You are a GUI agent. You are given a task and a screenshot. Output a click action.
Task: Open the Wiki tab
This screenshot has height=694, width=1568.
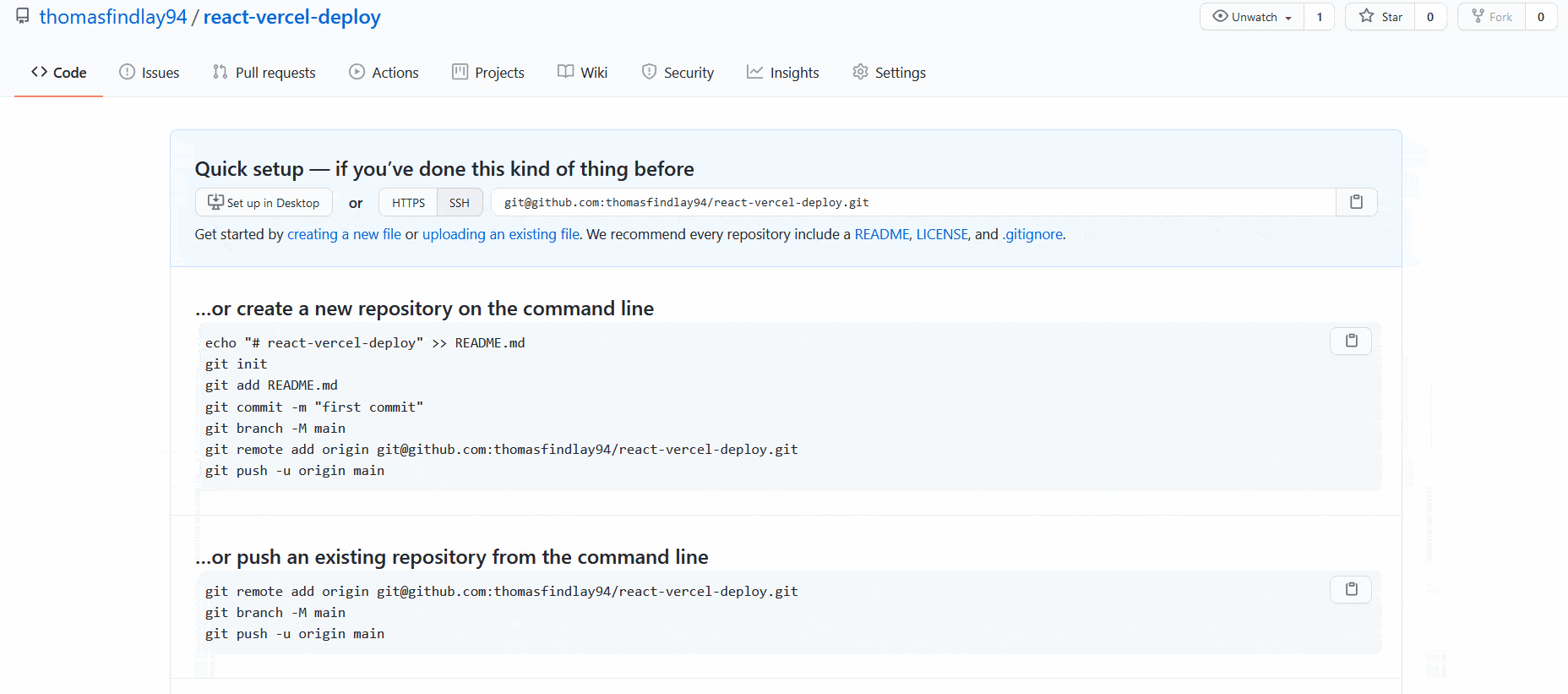pos(583,73)
